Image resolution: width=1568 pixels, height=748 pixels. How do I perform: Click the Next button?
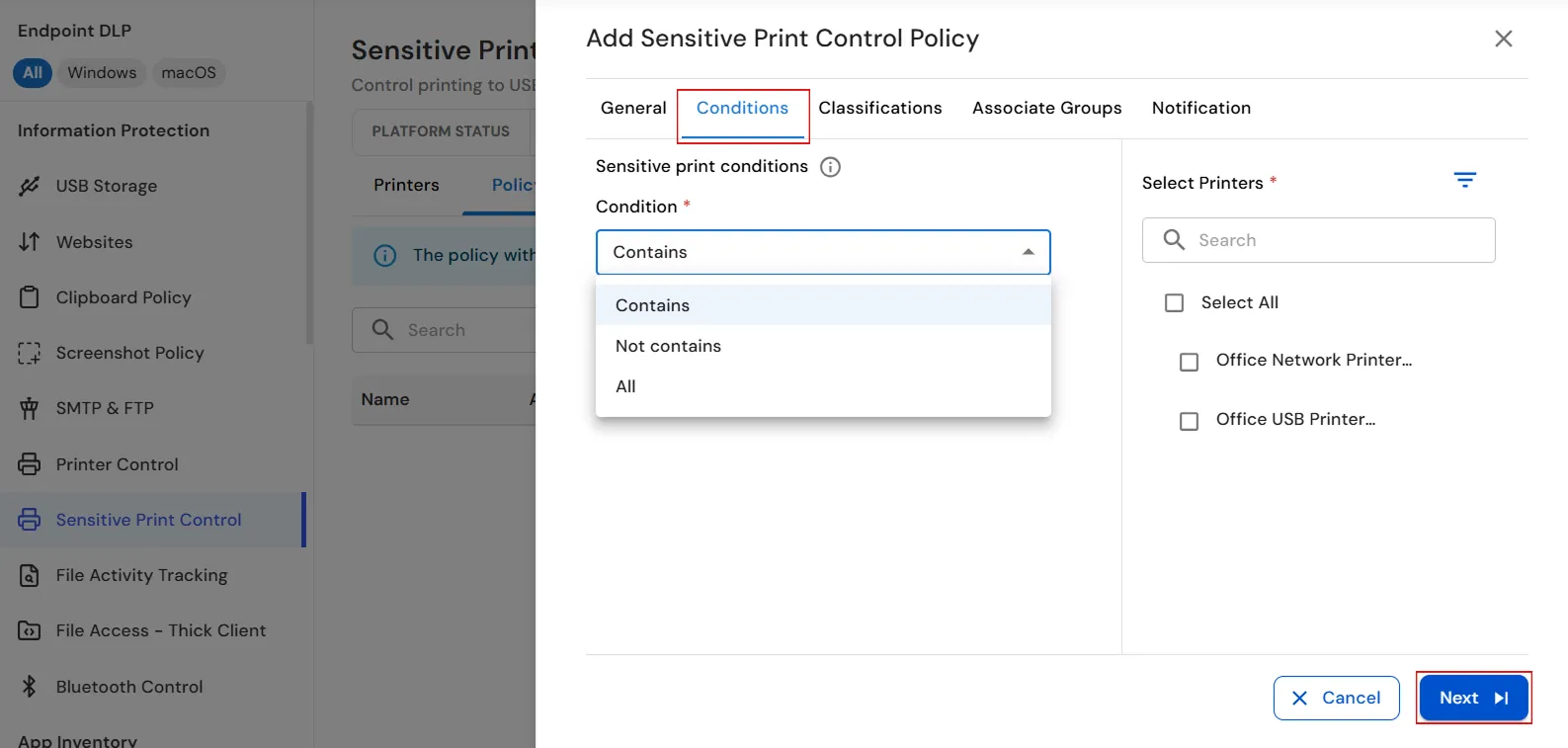tap(1473, 698)
